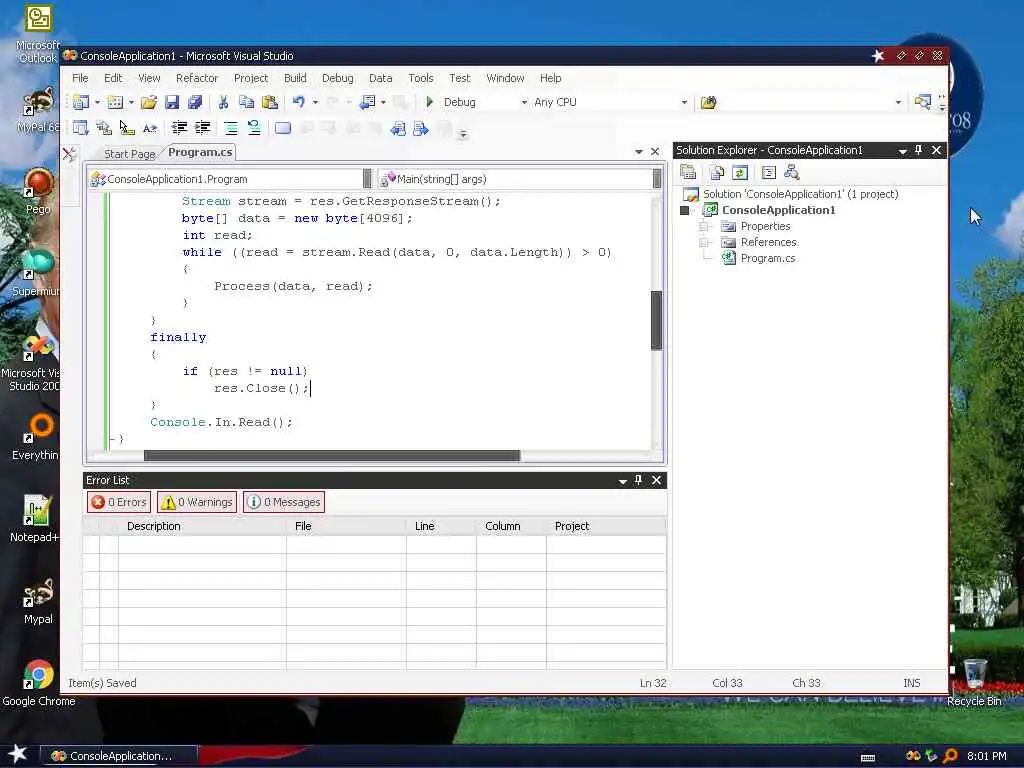Image resolution: width=1024 pixels, height=768 pixels.
Task: Click the Navigate Backward icon
Action: (x=368, y=102)
